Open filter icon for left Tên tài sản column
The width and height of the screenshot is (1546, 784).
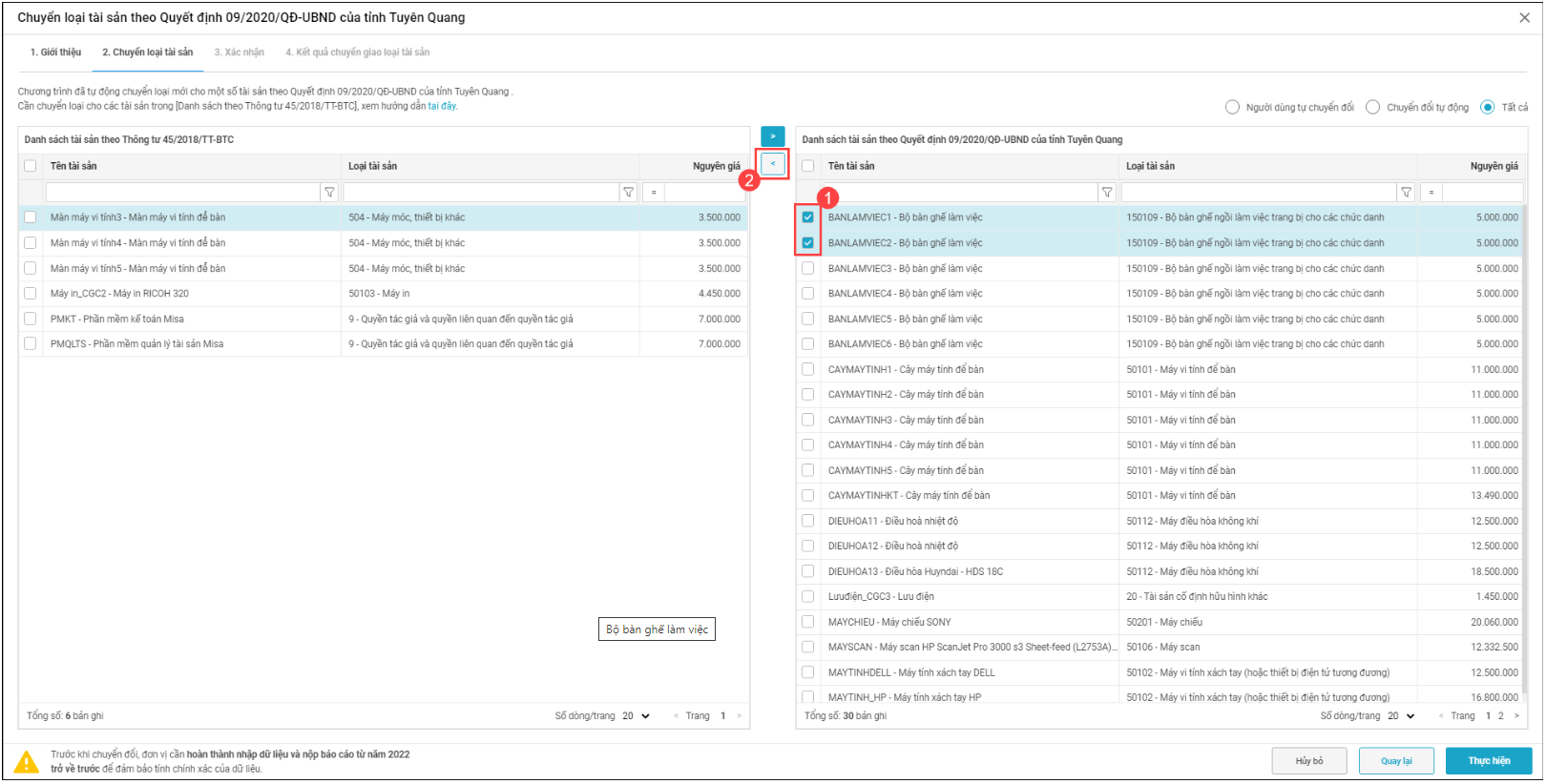pyautogui.click(x=330, y=193)
